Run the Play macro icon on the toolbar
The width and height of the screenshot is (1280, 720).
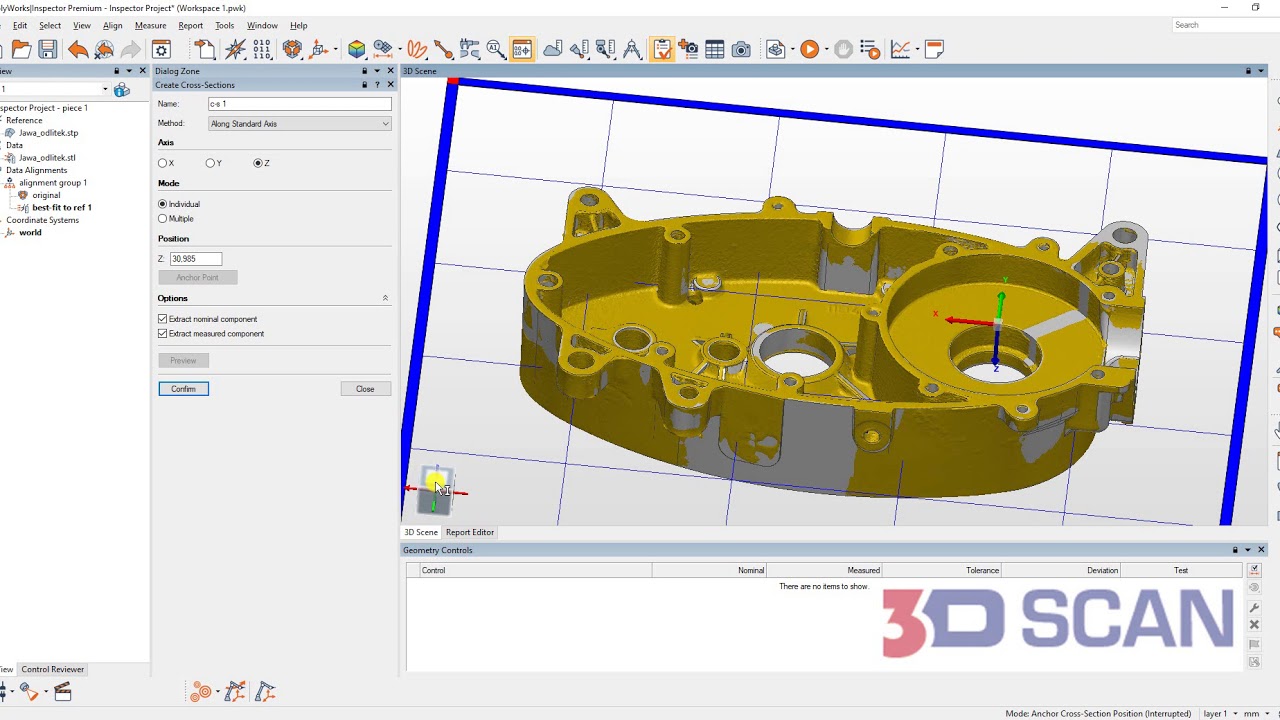(x=808, y=48)
